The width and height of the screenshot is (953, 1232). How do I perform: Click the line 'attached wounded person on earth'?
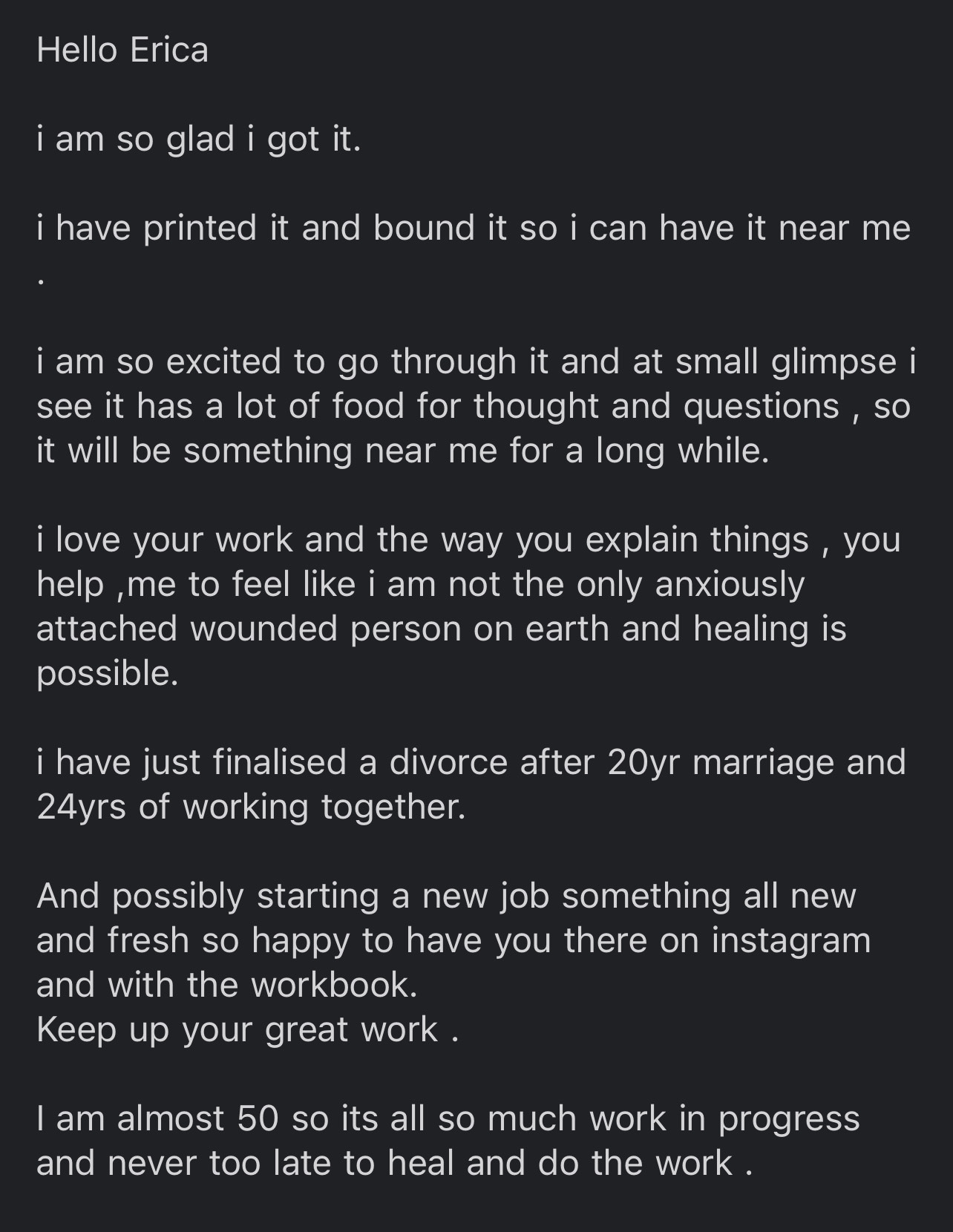[x=442, y=629]
